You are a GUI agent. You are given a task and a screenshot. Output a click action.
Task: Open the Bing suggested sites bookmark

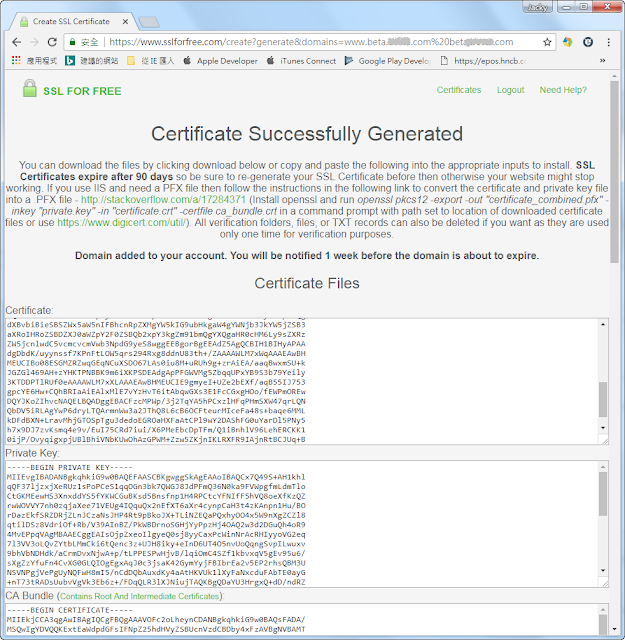click(x=92, y=61)
